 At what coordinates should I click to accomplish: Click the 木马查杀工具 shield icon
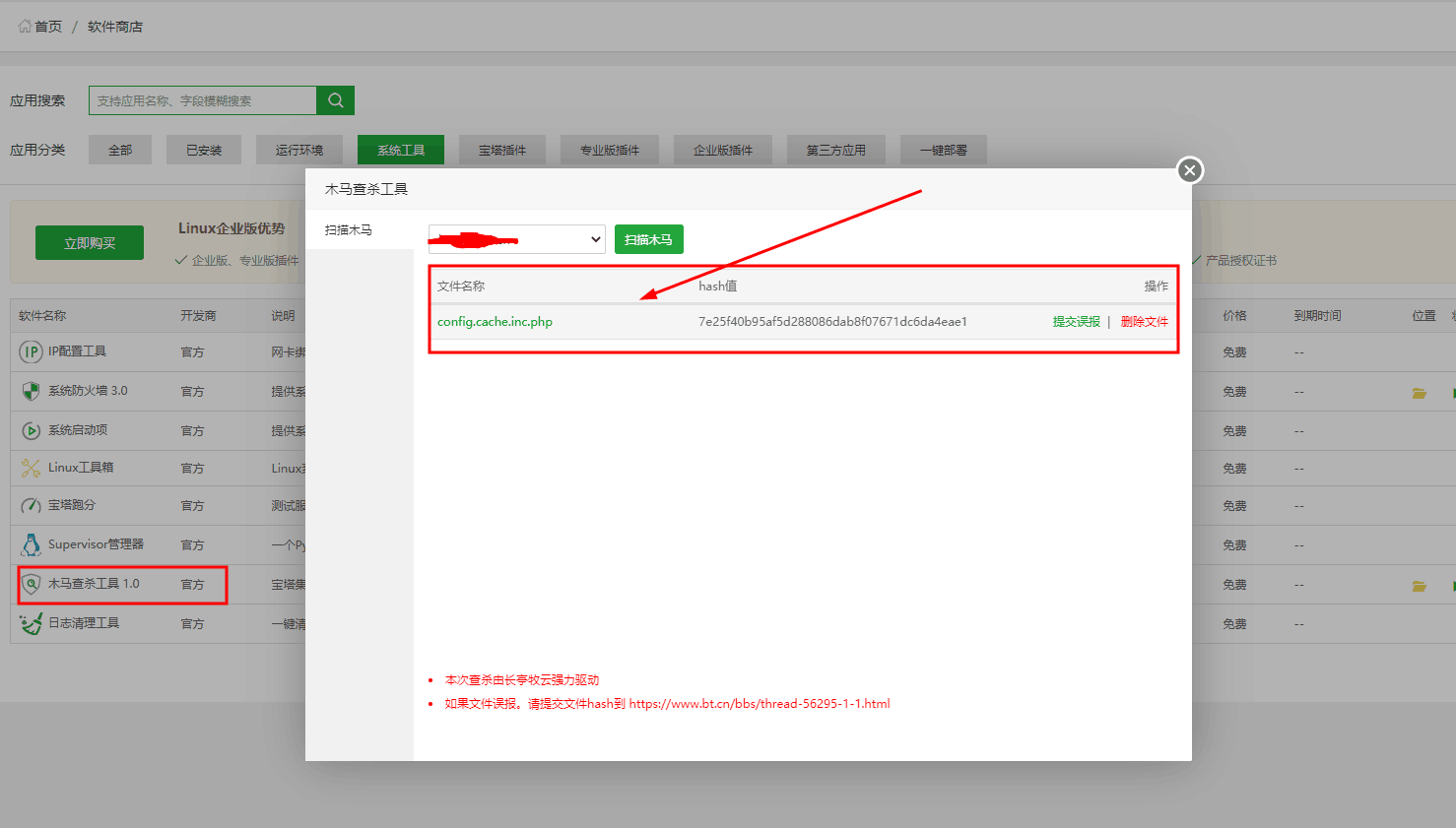pyautogui.click(x=32, y=584)
